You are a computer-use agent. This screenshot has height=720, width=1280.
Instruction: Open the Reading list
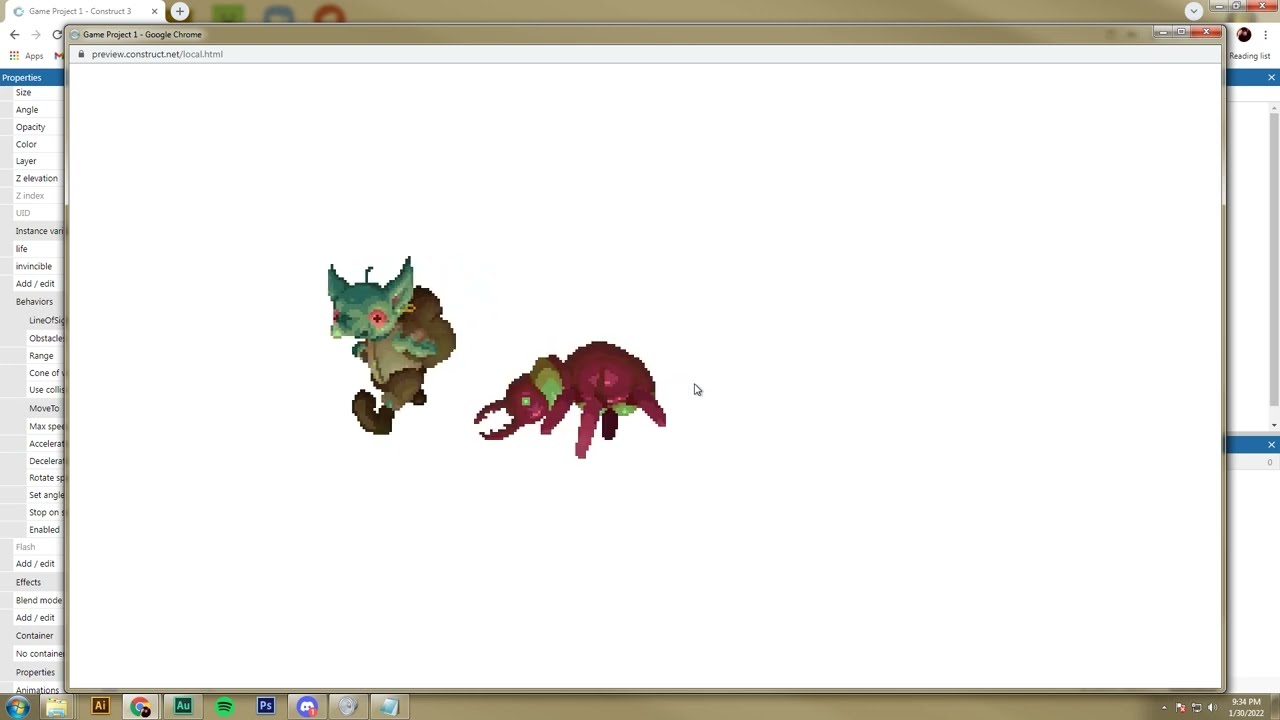click(1249, 56)
